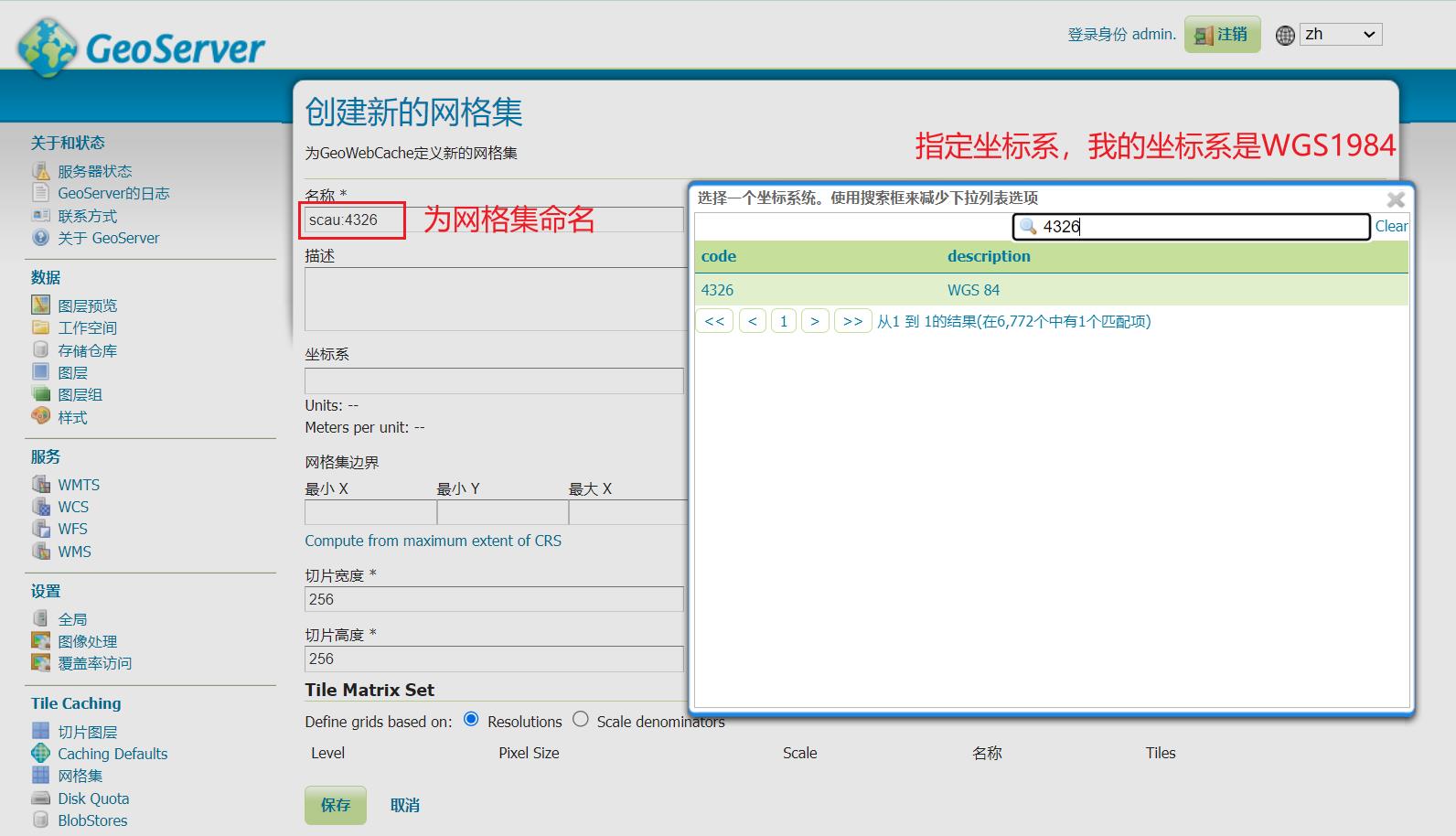Select the WGS 84 description result
This screenshot has height=836, width=1456.
[x=973, y=290]
